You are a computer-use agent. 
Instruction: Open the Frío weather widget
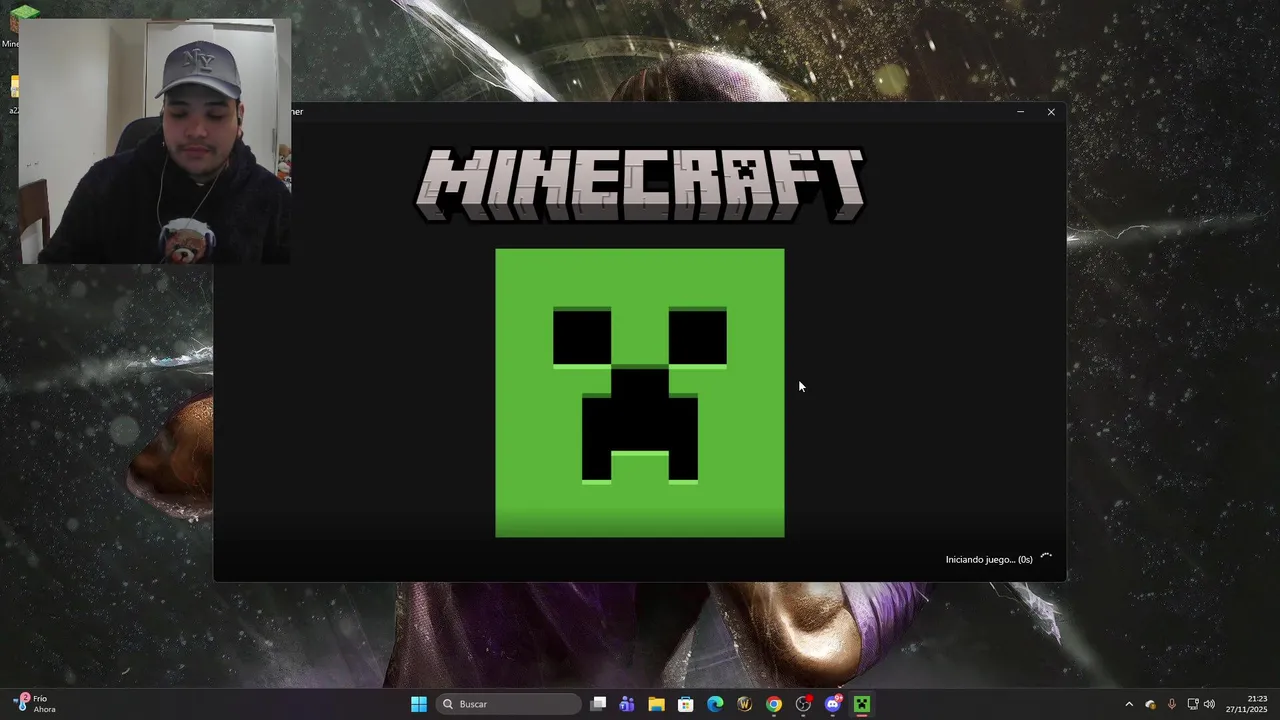pos(35,704)
